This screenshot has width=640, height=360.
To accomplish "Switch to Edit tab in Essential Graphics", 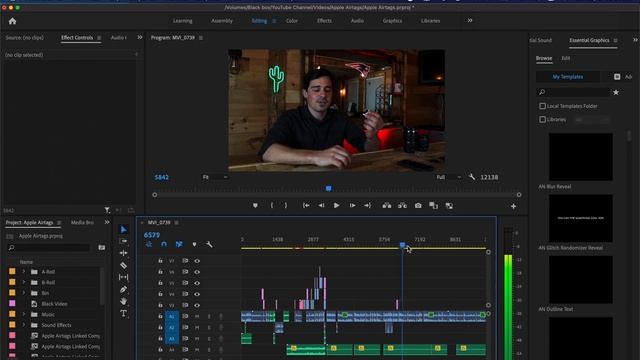I will [565, 58].
